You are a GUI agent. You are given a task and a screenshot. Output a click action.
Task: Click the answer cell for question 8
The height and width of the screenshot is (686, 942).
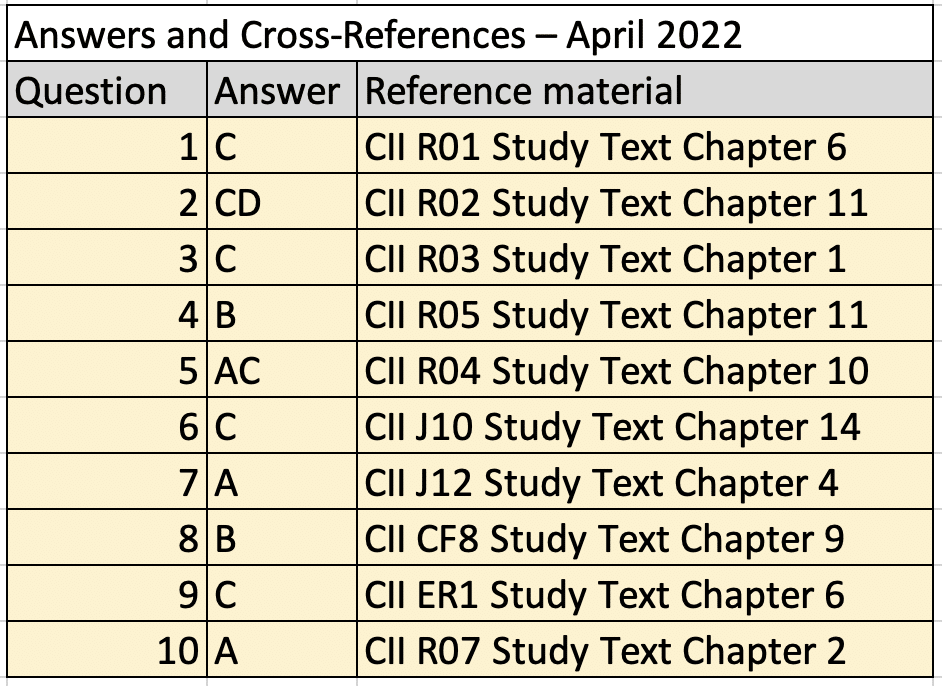tap(282, 539)
